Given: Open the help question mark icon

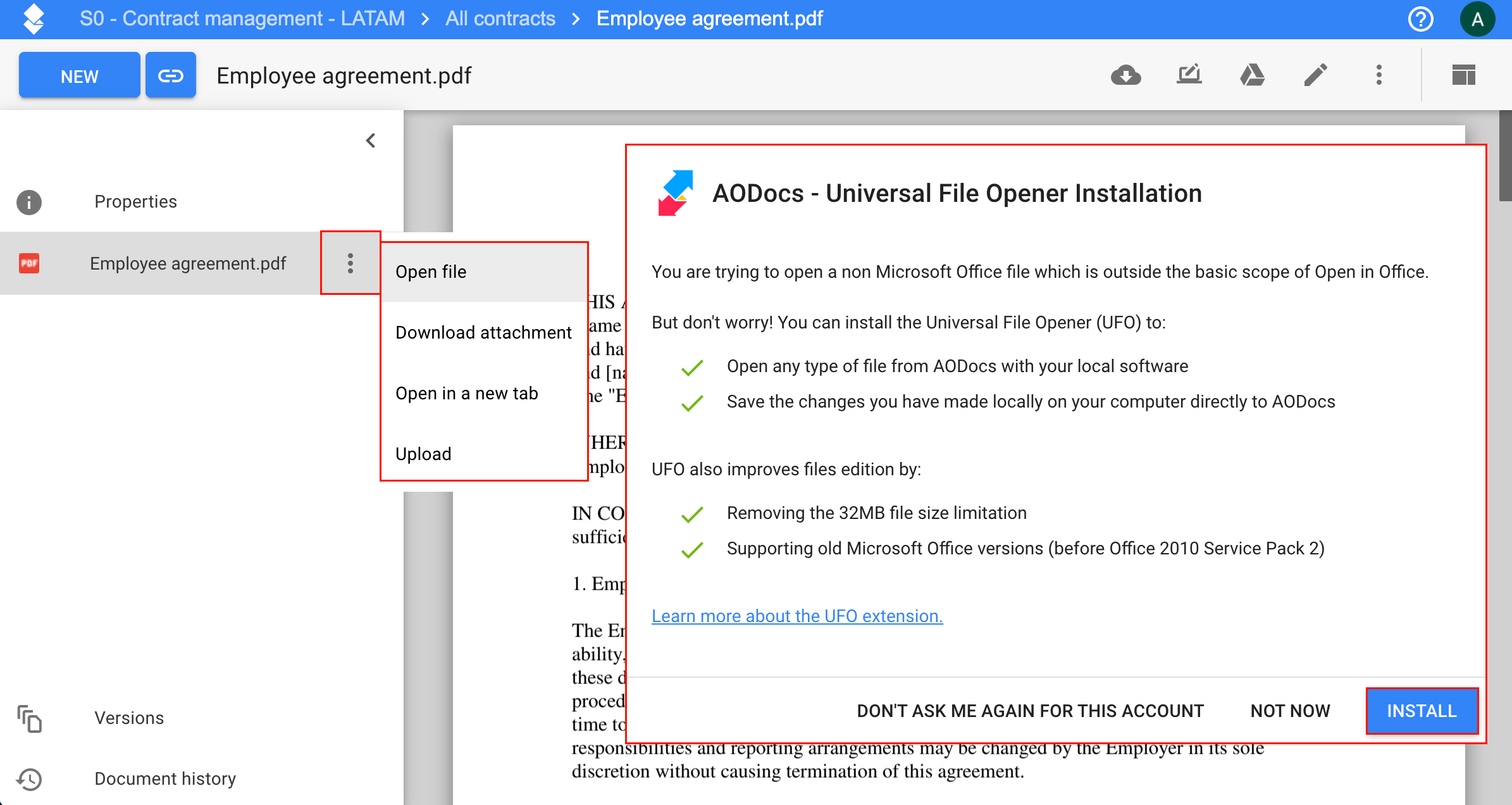Looking at the screenshot, I should point(1420,19).
